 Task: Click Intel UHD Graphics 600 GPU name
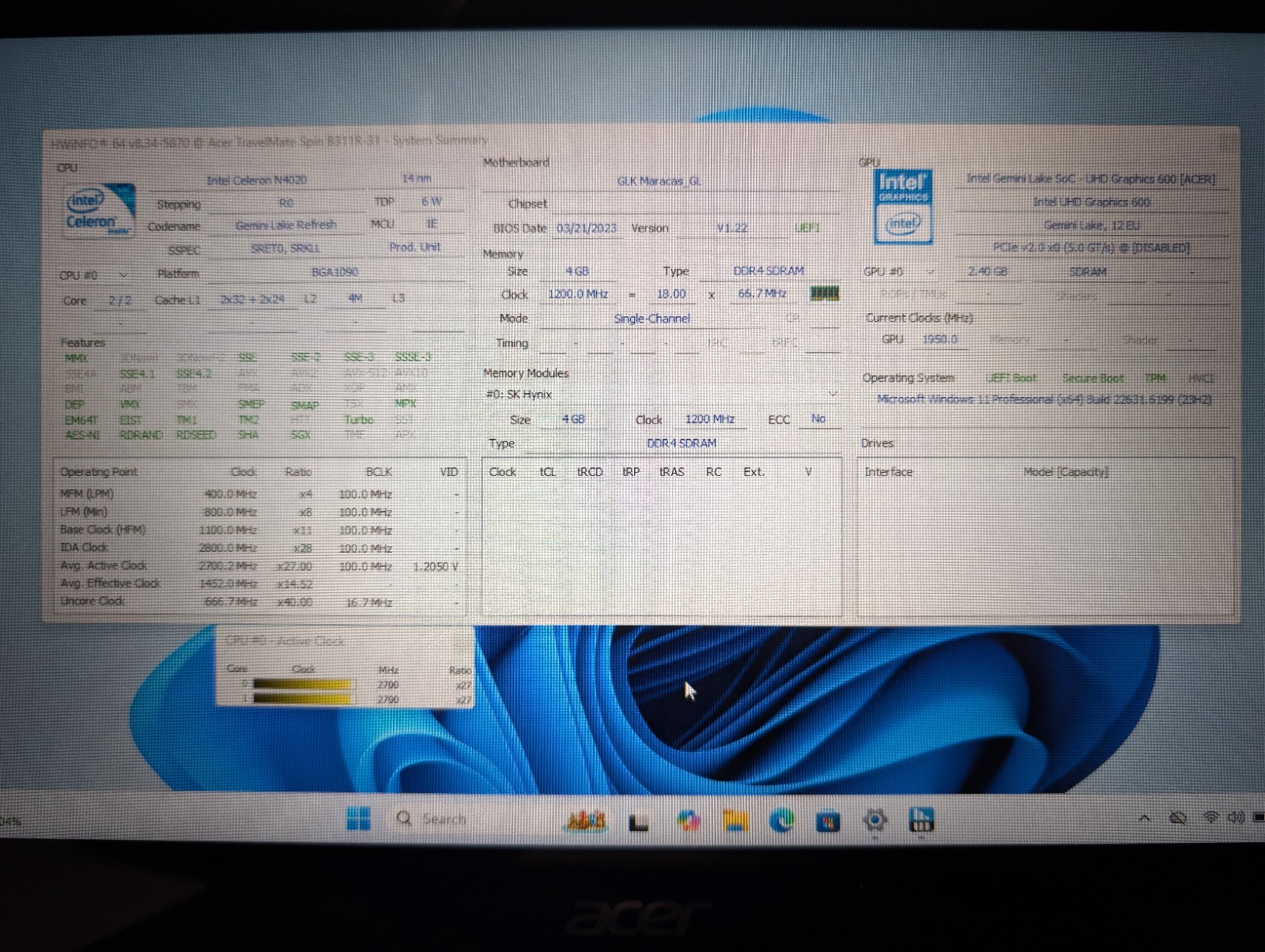[1091, 202]
